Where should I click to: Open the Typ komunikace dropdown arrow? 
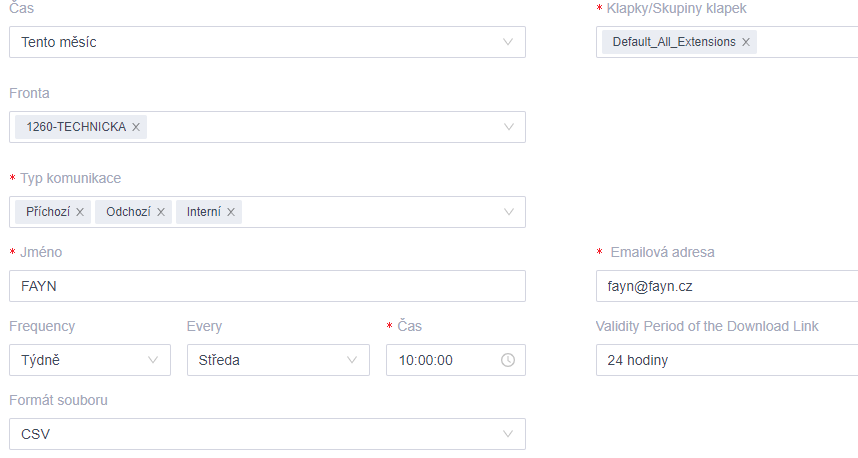click(508, 212)
